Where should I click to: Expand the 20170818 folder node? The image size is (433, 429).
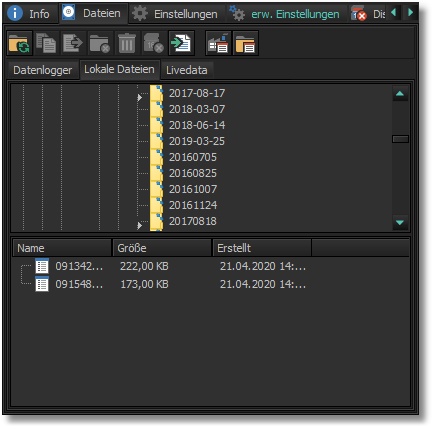139,226
